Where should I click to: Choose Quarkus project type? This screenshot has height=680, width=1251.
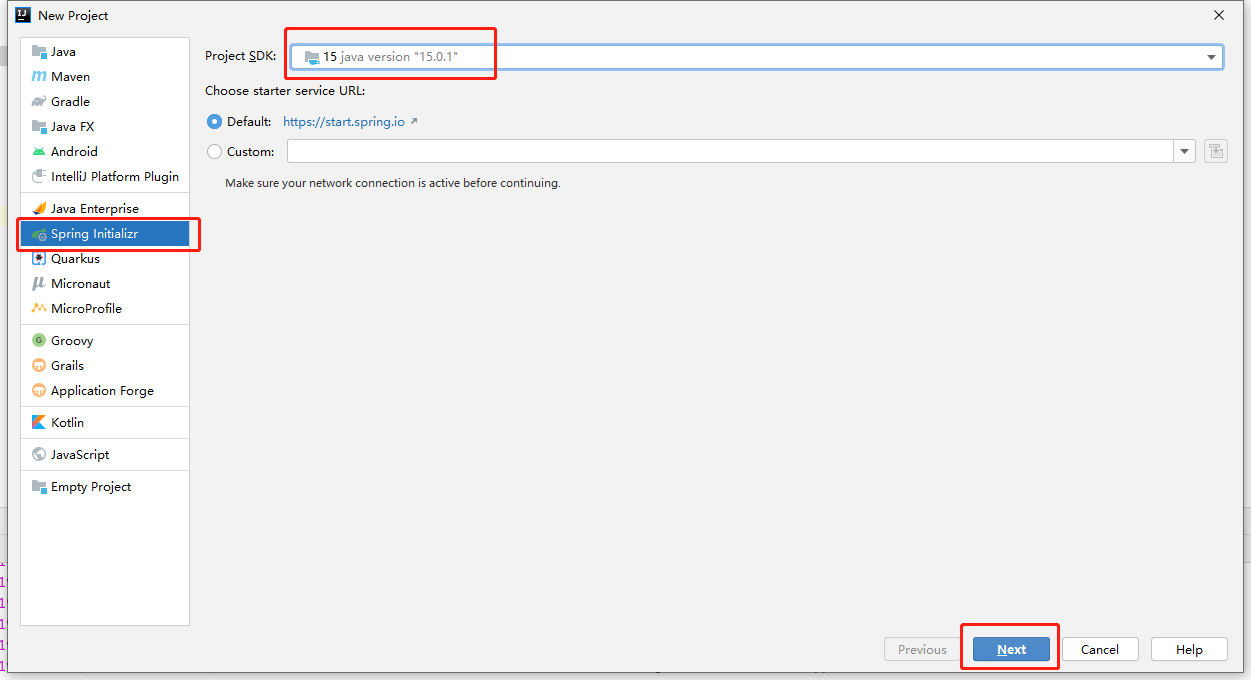105,259
